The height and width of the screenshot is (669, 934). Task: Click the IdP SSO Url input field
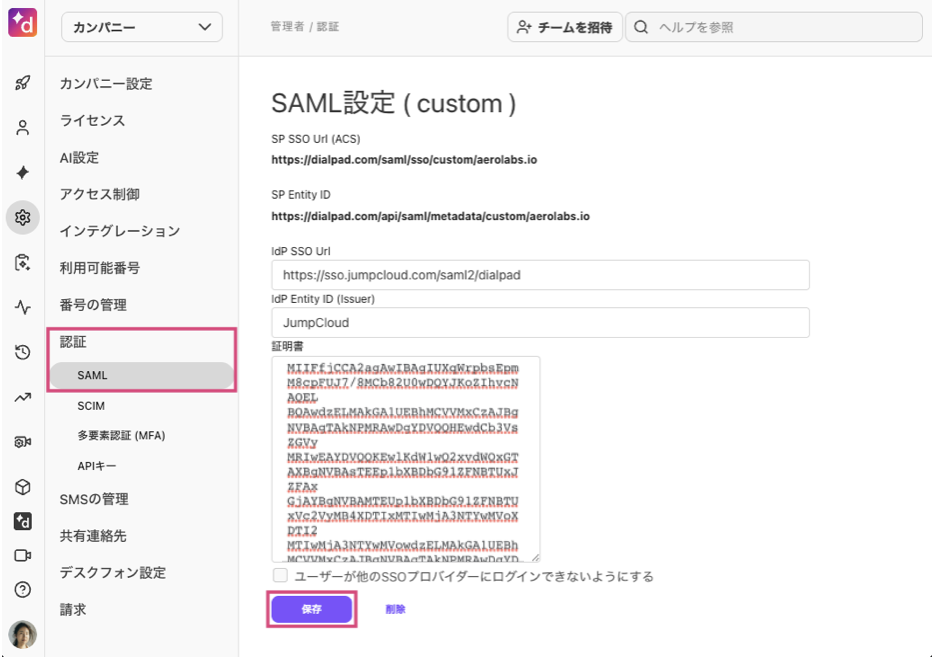pos(540,275)
